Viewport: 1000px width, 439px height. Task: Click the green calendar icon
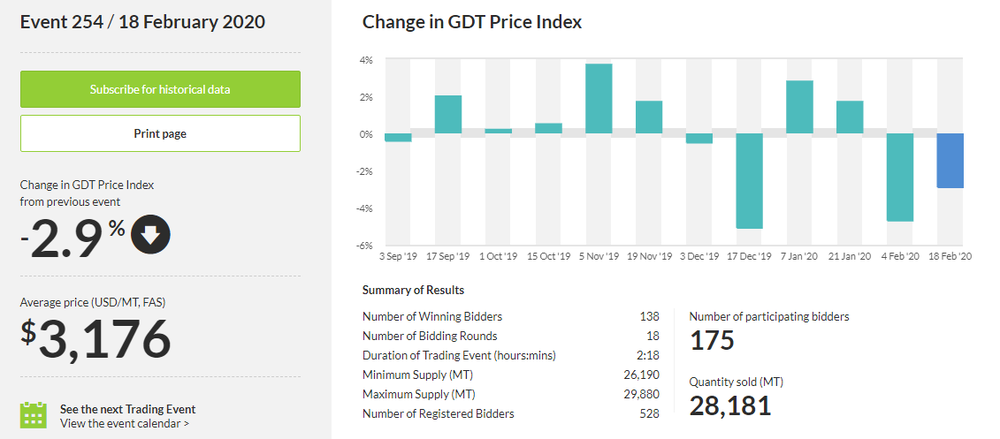pyautogui.click(x=34, y=415)
